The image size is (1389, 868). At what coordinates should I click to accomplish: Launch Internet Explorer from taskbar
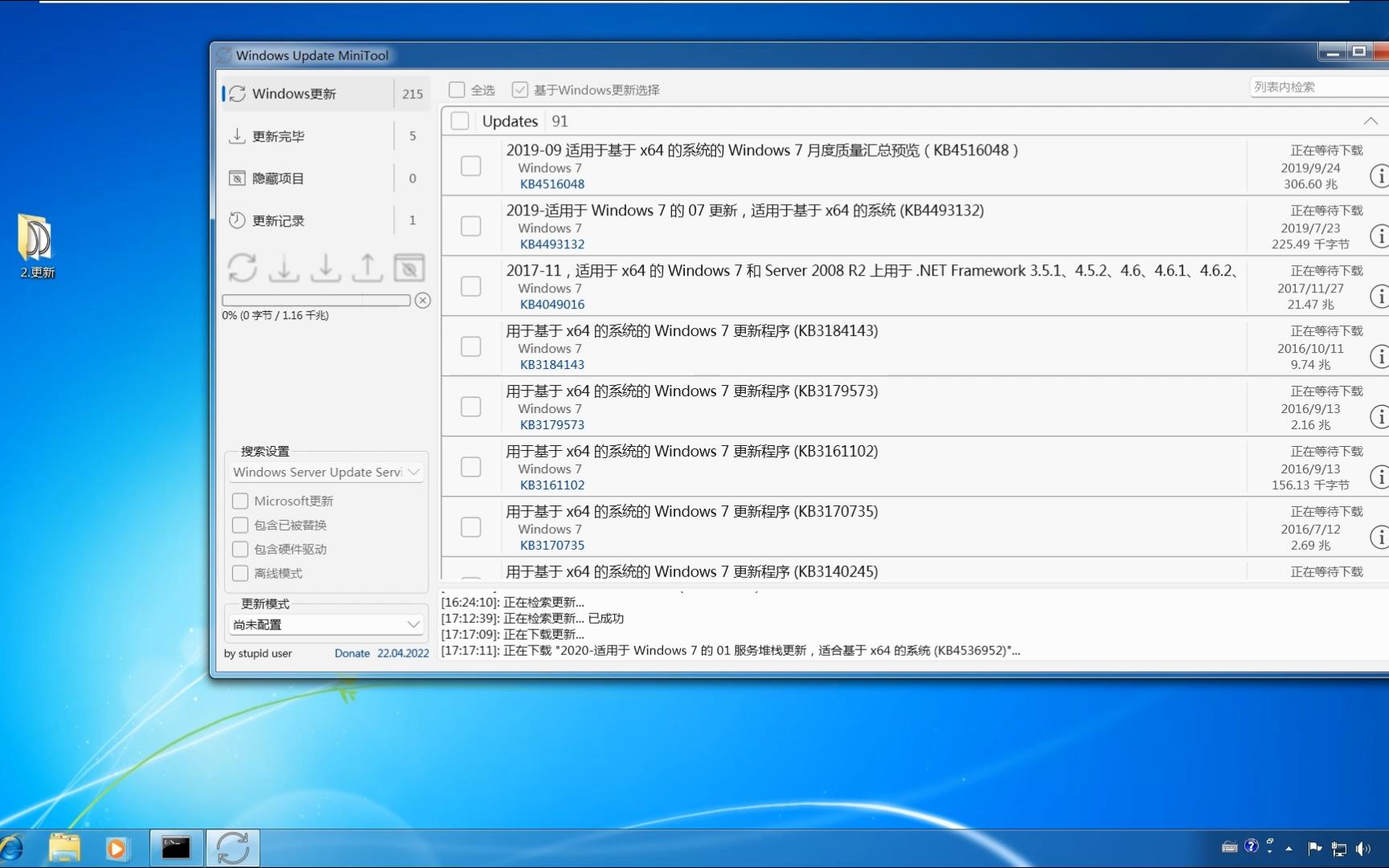11,848
